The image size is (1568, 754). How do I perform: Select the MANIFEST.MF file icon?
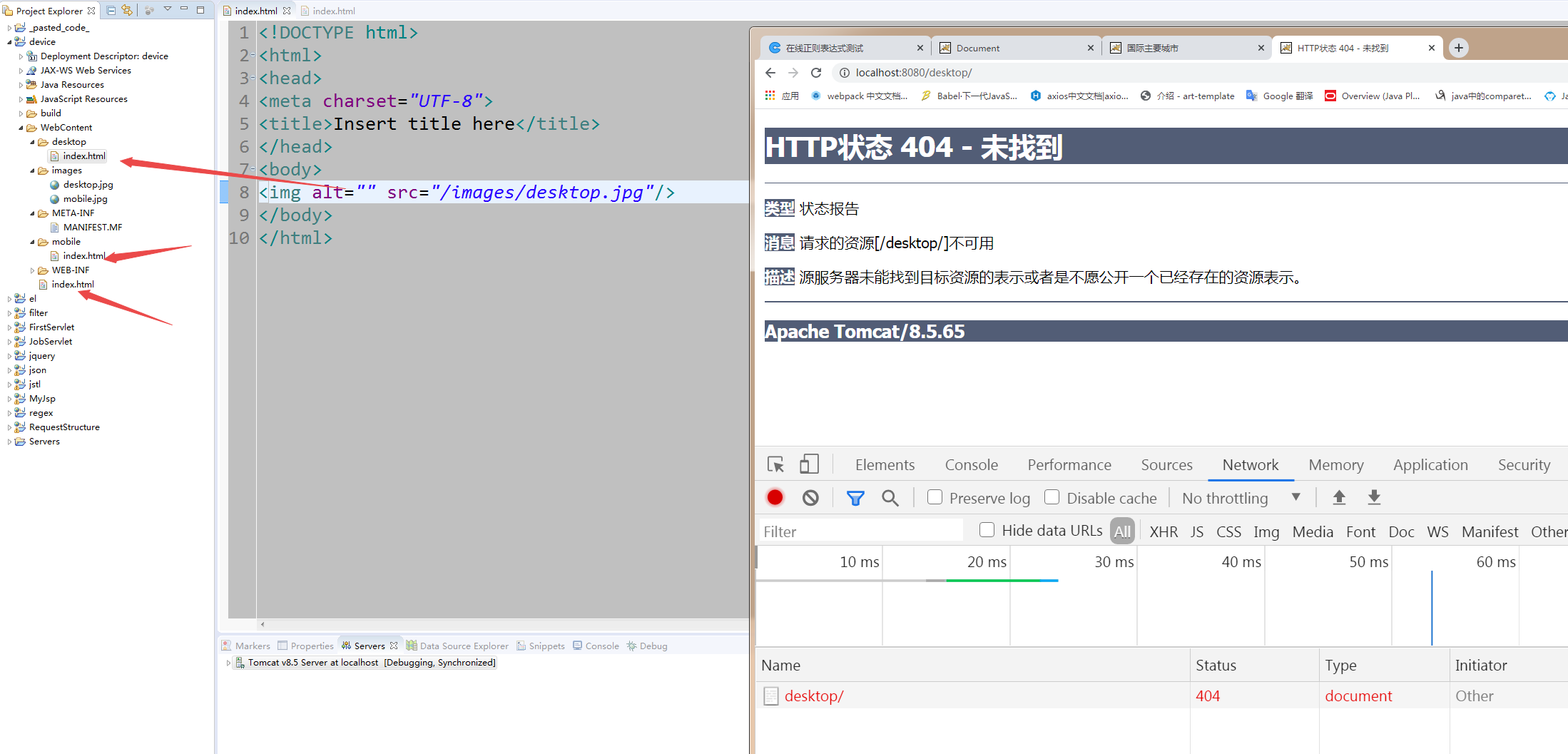(54, 228)
